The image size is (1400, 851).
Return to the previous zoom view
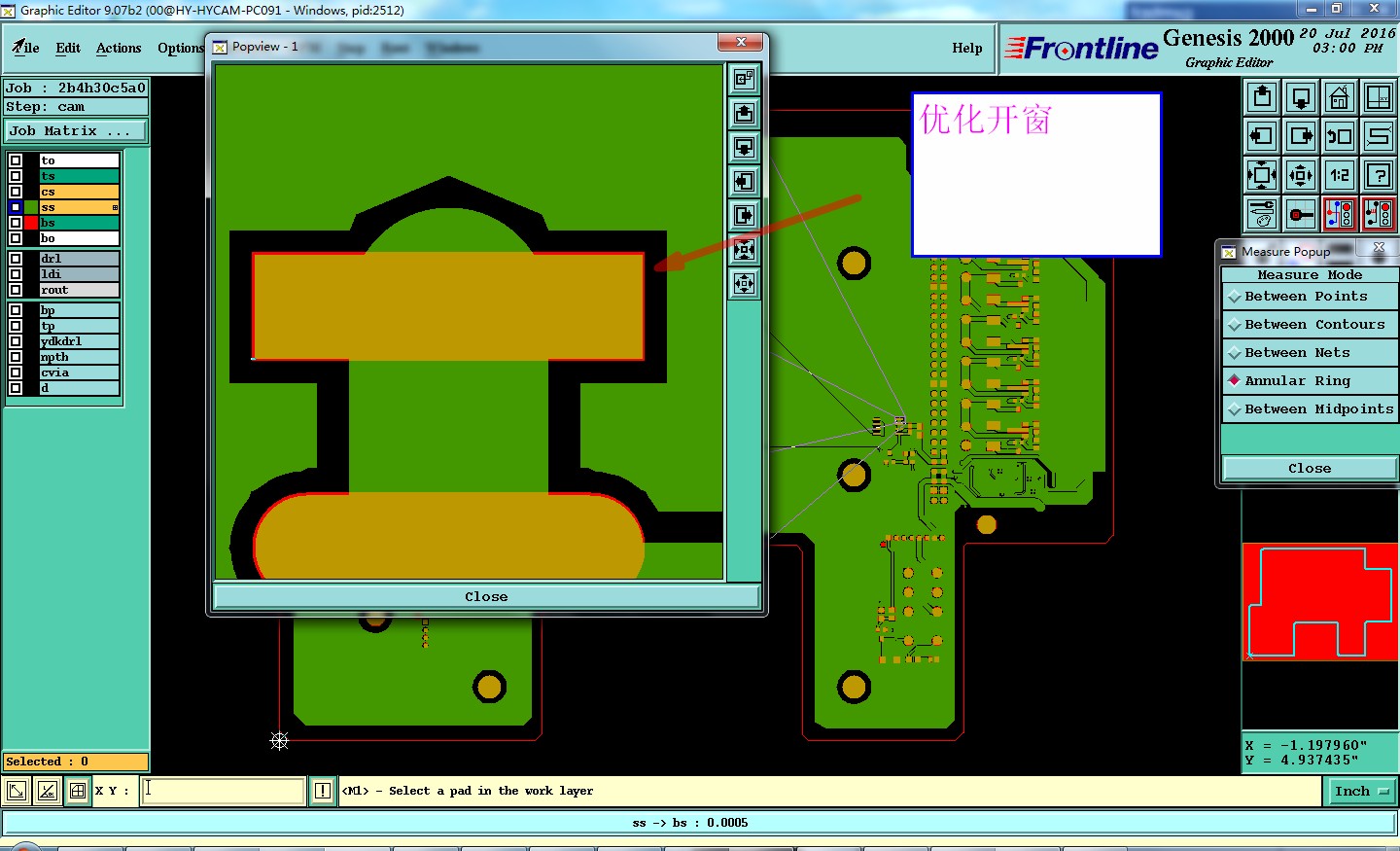point(1340,136)
